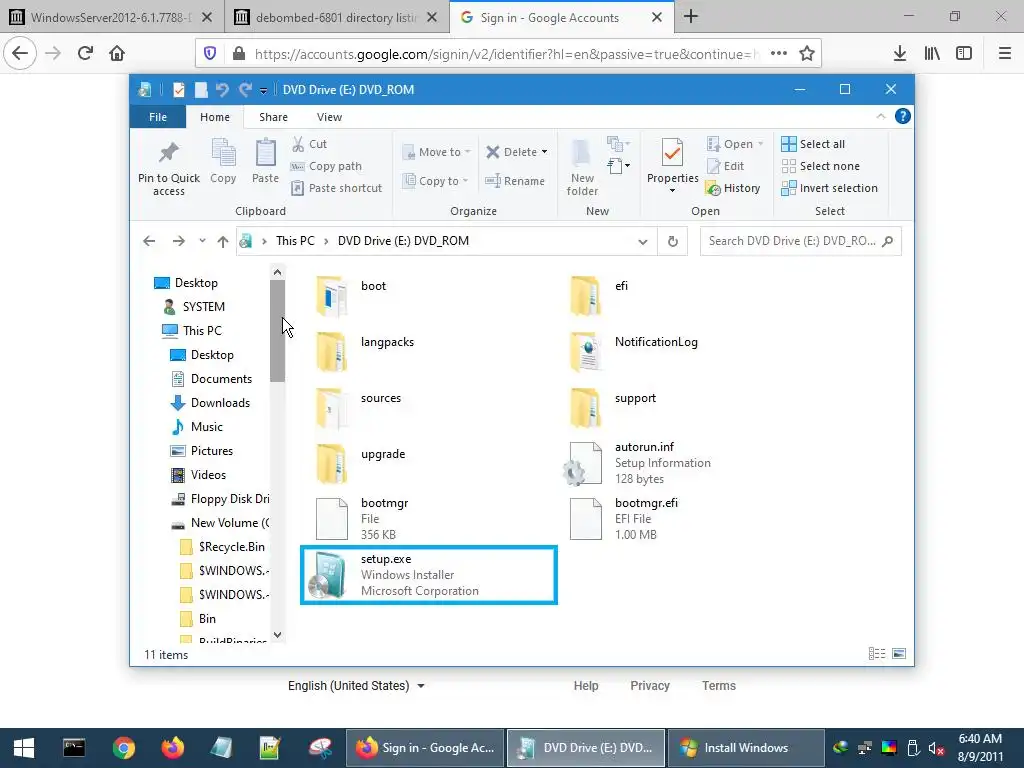Open Firefox hamburger menu
The image size is (1024, 768).
point(1005,54)
